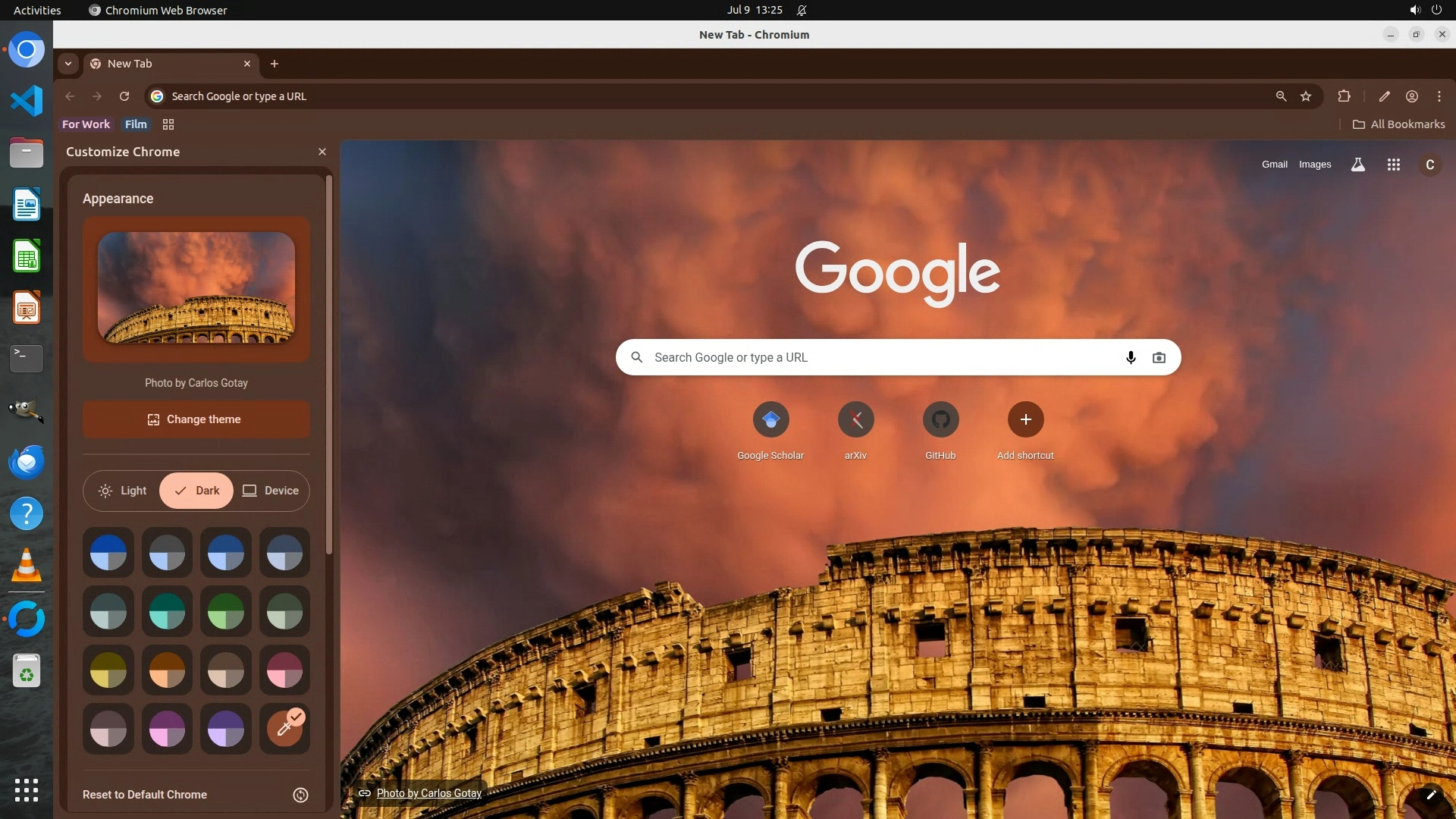Open the All Bookmarks folder

[x=1398, y=124]
